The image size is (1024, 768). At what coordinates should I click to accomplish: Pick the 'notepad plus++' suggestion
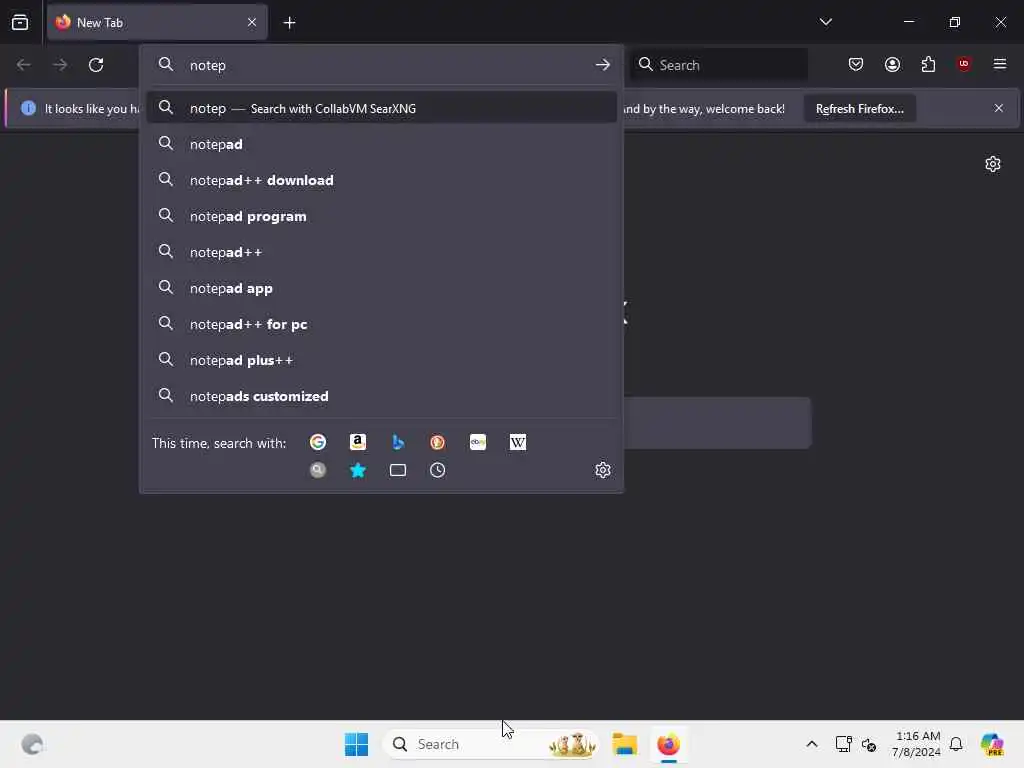tap(381, 360)
